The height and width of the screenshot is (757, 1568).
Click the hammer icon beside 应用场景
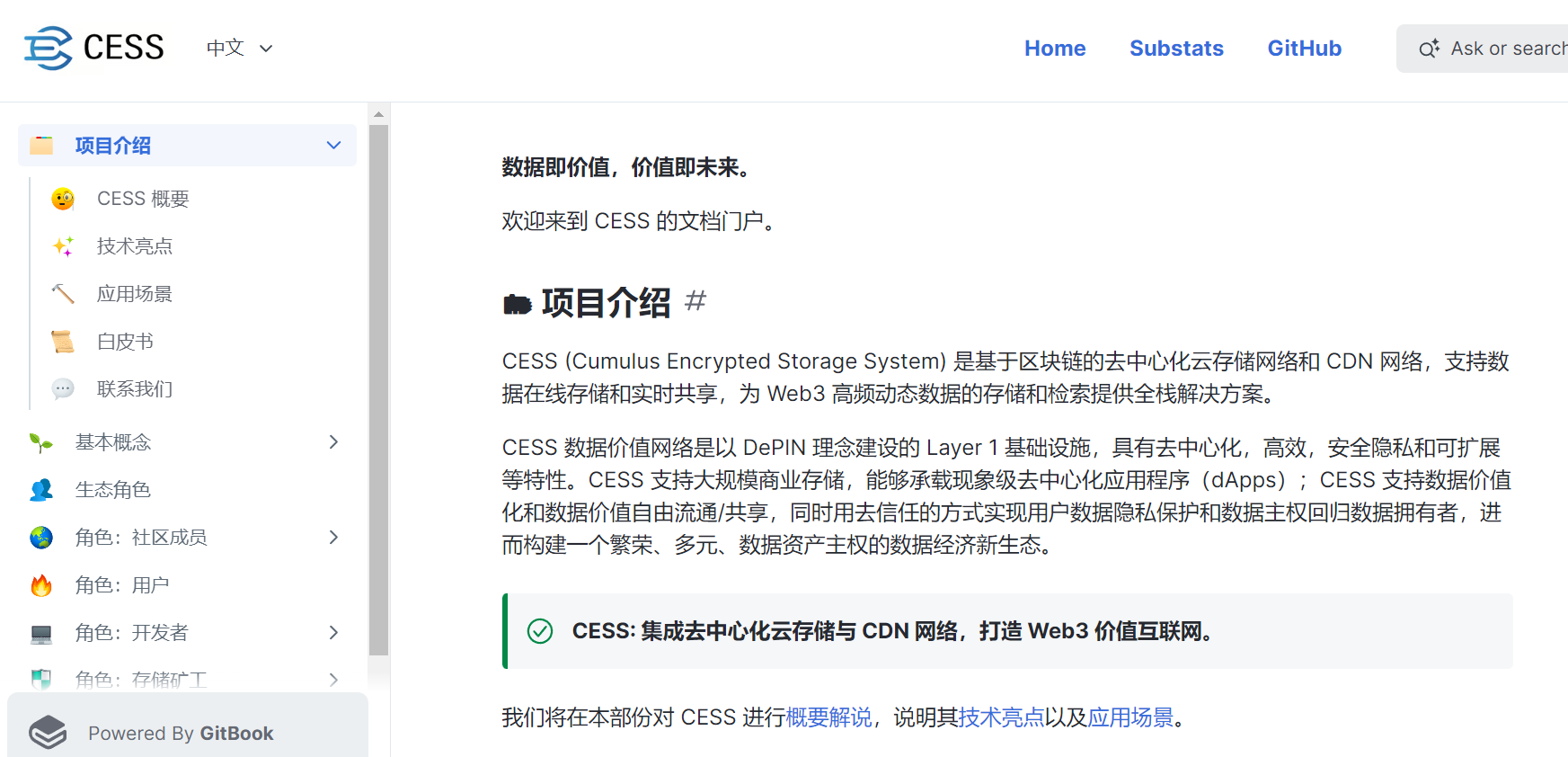(63, 294)
